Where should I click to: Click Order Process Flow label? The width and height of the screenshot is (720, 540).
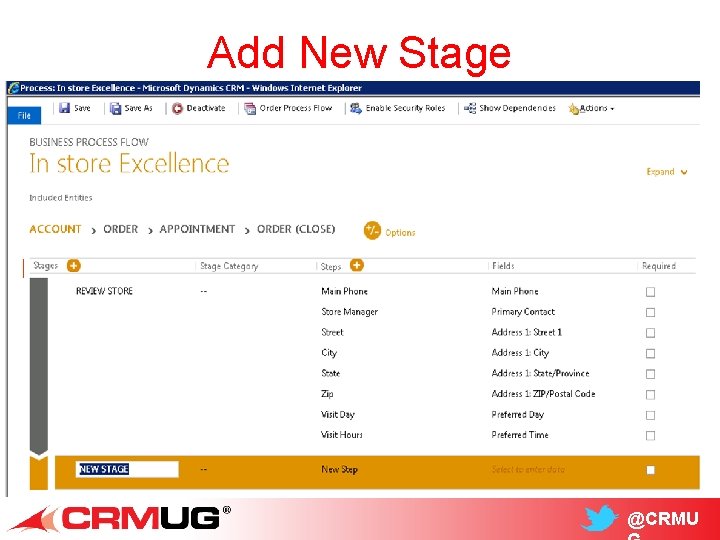[x=296, y=108]
